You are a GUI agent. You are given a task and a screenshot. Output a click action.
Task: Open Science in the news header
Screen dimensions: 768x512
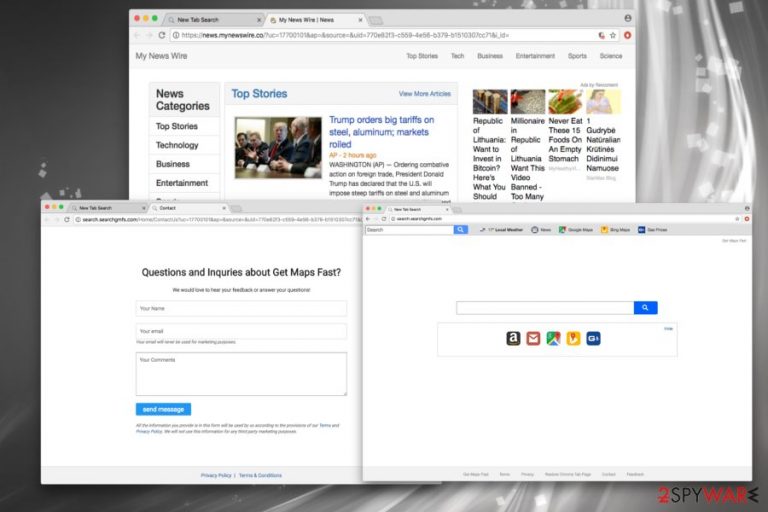[611, 56]
